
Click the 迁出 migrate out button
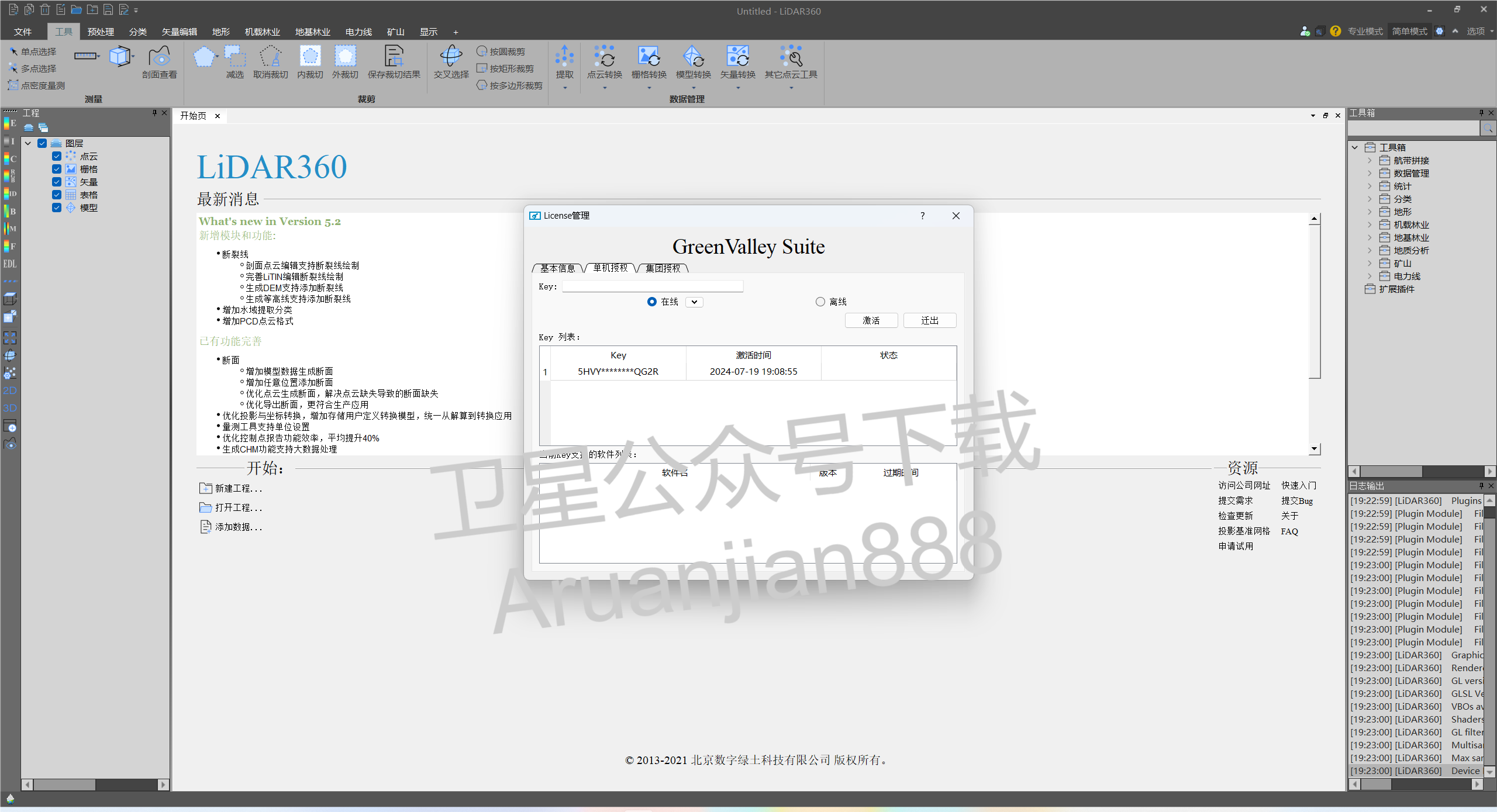[930, 320]
